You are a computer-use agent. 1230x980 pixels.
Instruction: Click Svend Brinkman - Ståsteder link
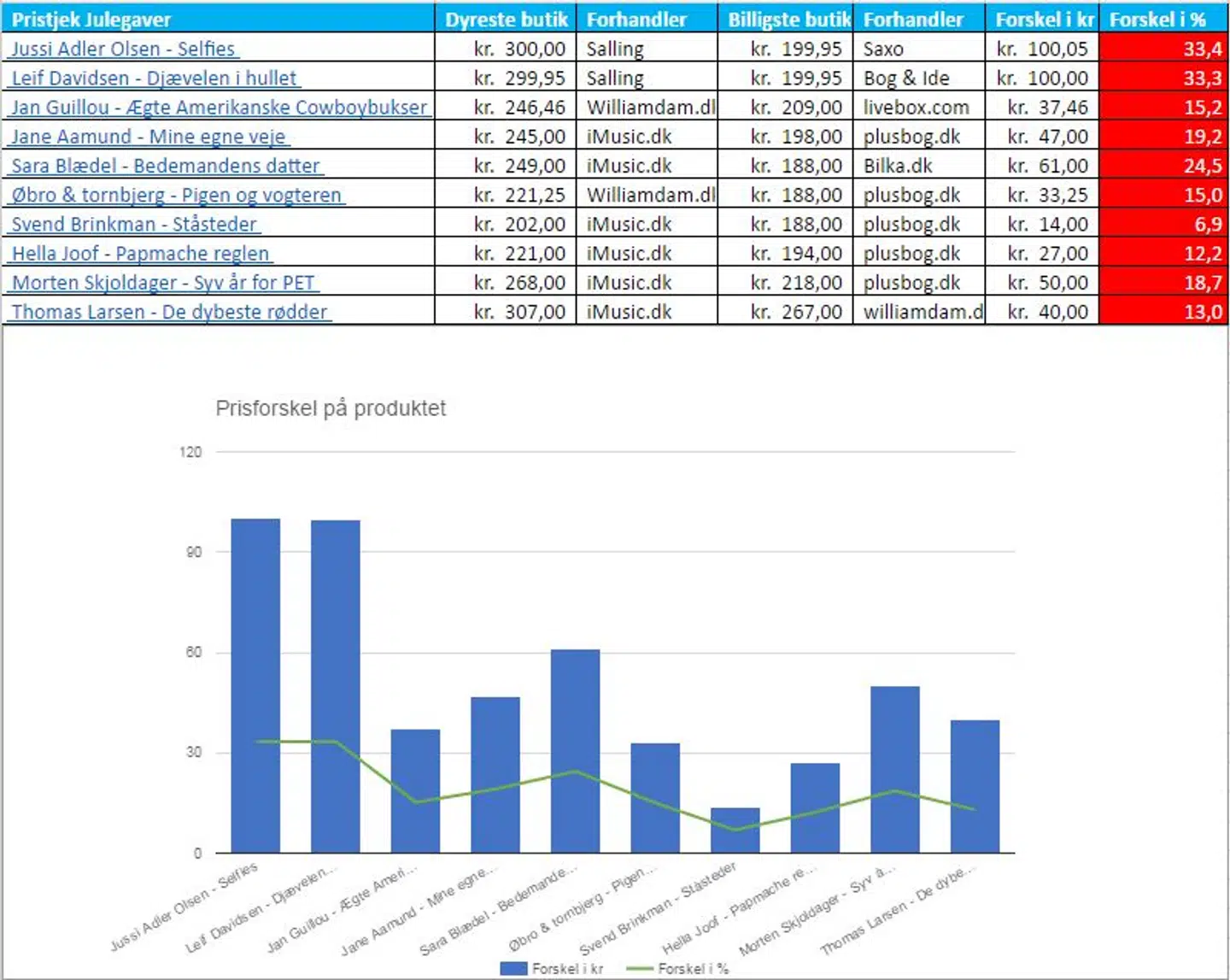click(x=134, y=225)
